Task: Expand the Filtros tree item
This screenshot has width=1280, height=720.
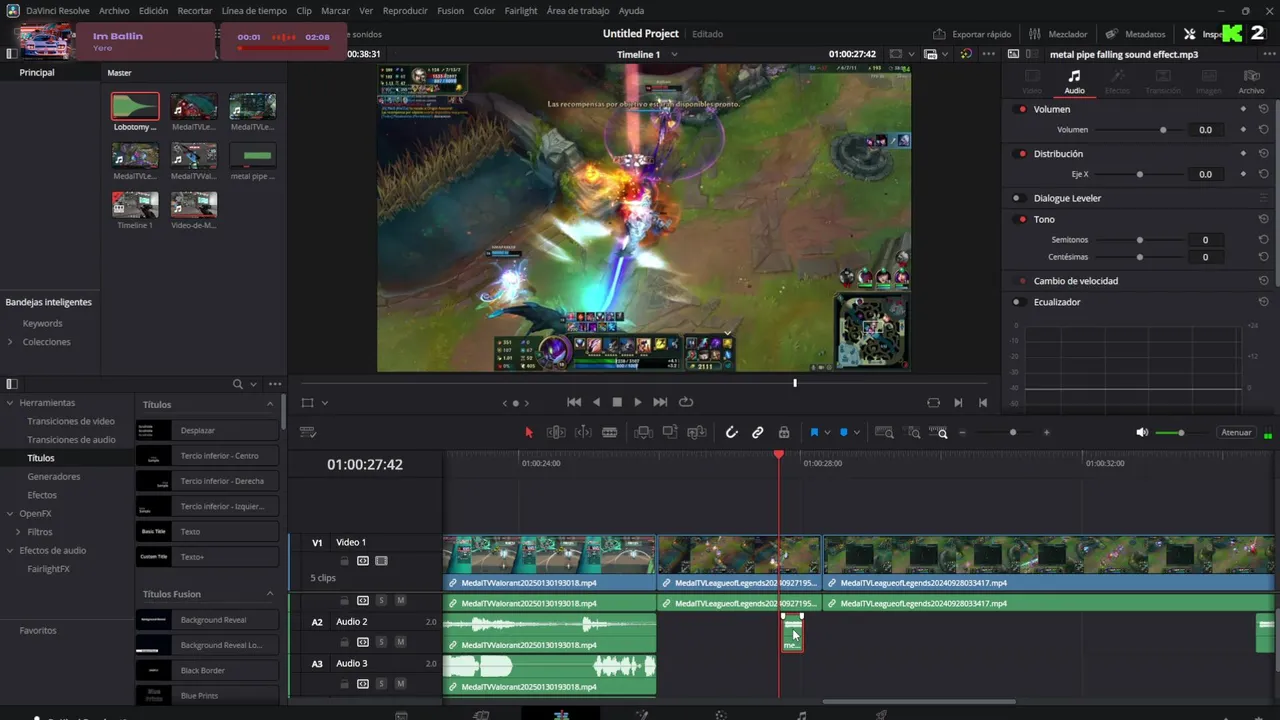Action: [x=17, y=532]
